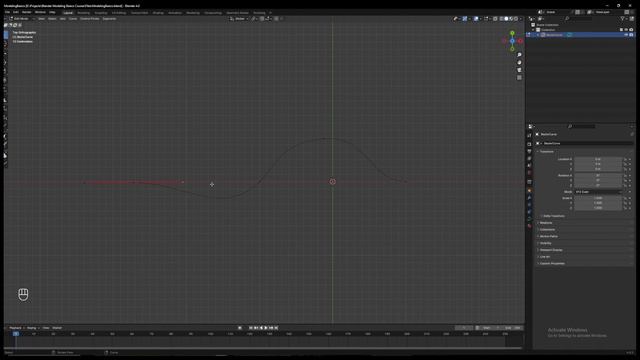Select the Select Box tool in left toolbar
Screen dimensions: 640x360
point(6,36)
